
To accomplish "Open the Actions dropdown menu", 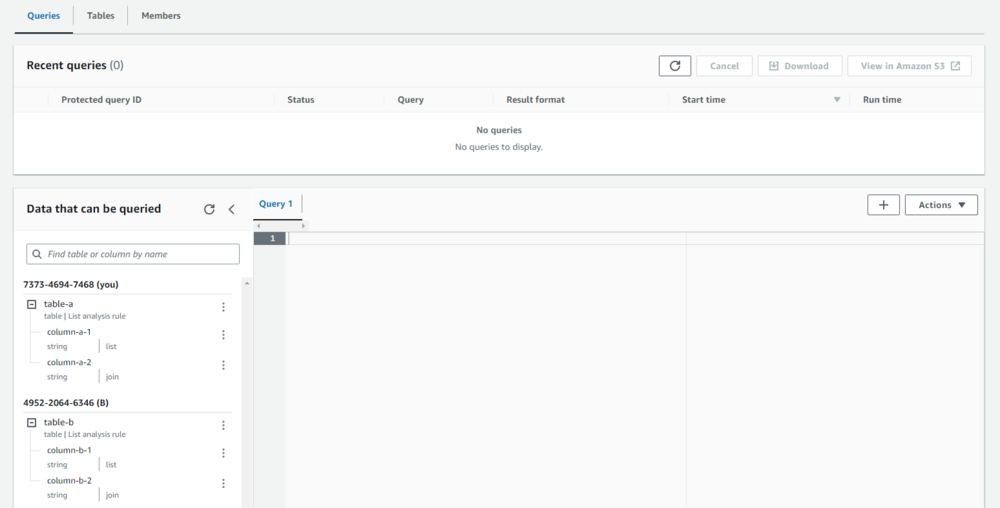I will point(941,205).
